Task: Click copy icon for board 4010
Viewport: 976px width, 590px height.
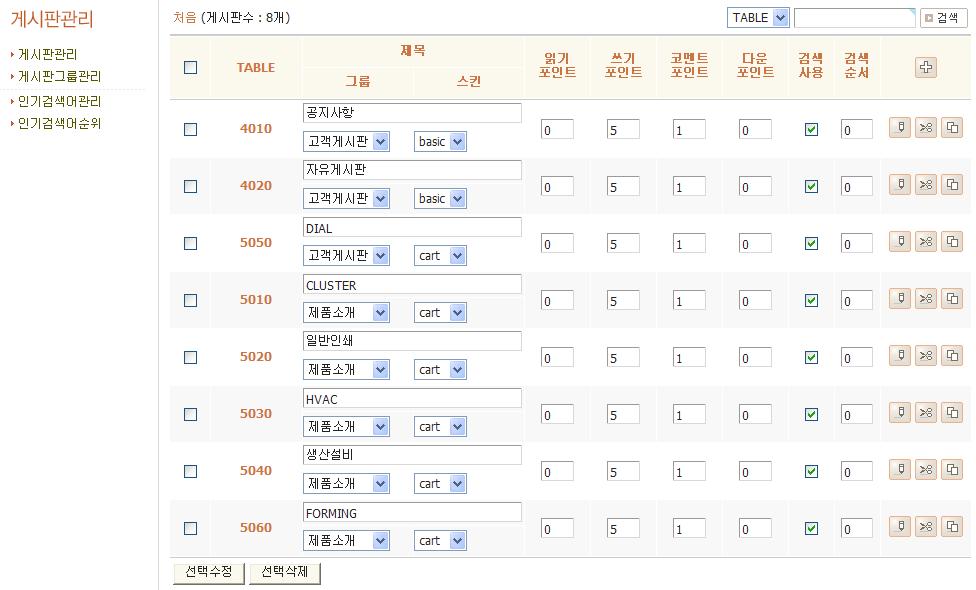Action: pyautogui.click(x=952, y=128)
